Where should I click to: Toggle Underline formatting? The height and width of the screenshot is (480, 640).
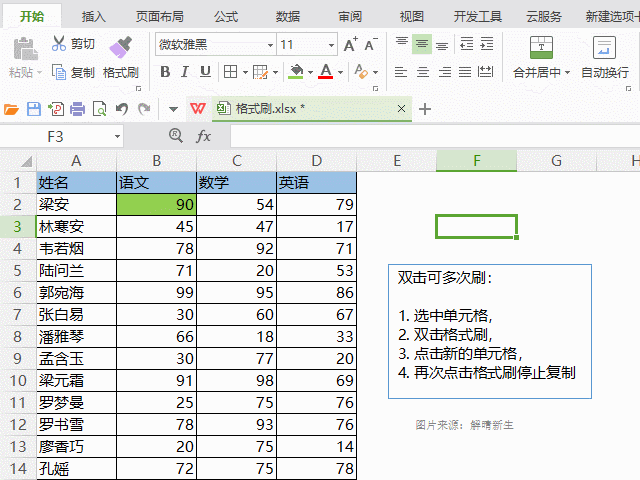(x=205, y=72)
